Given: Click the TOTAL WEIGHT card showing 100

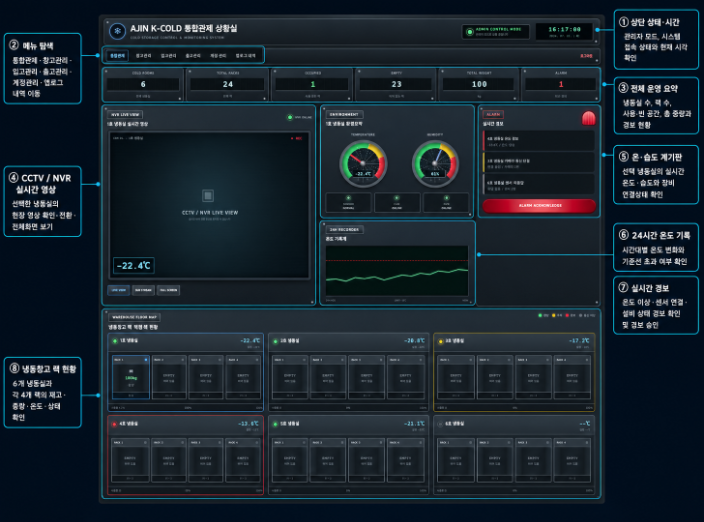Looking at the screenshot, I should (479, 84).
